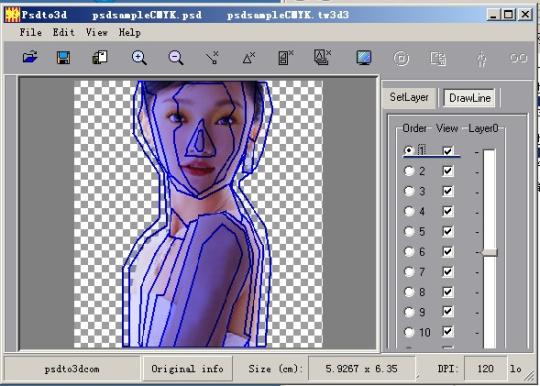This screenshot has height=386, width=540.
Task: Click the delete point tool icon
Action: click(x=212, y=58)
